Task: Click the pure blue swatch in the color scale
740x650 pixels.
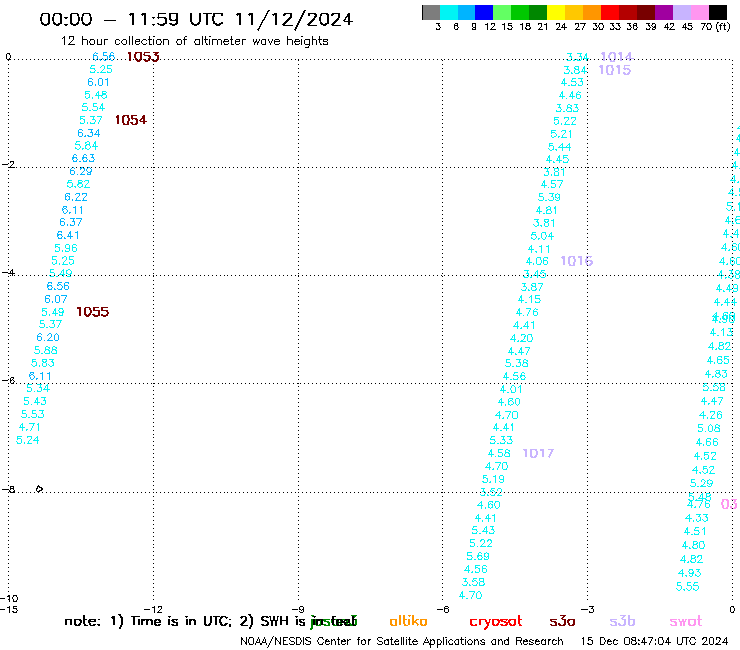Action: [x=485, y=12]
